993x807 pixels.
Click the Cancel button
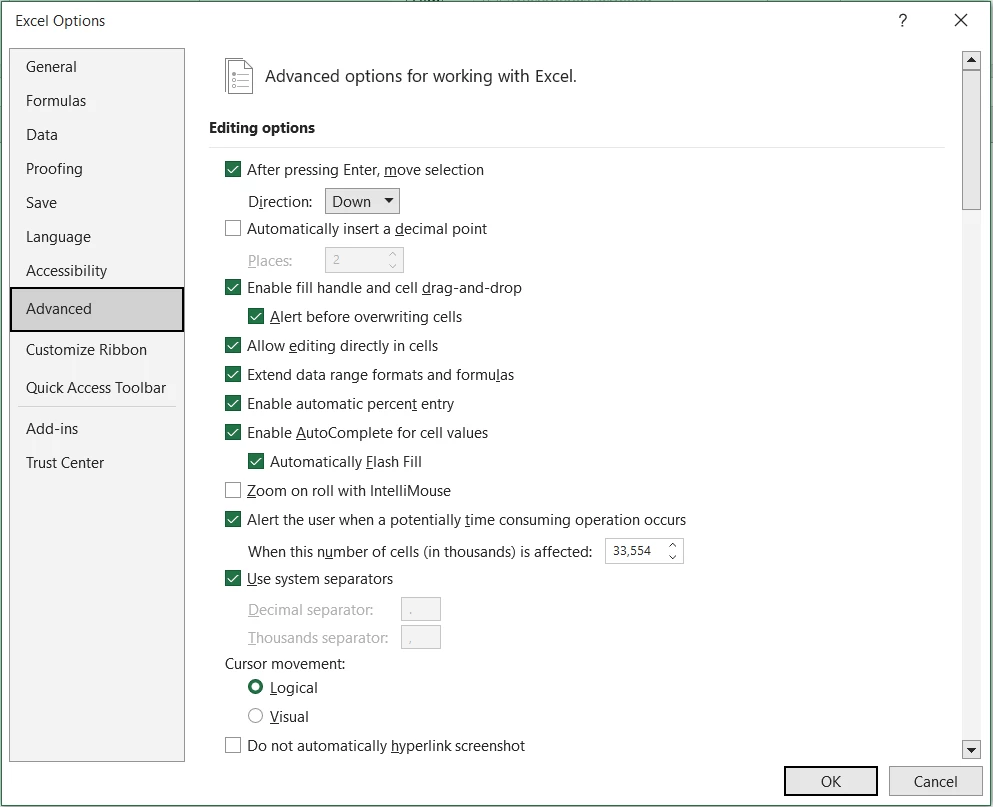[x=935, y=781]
